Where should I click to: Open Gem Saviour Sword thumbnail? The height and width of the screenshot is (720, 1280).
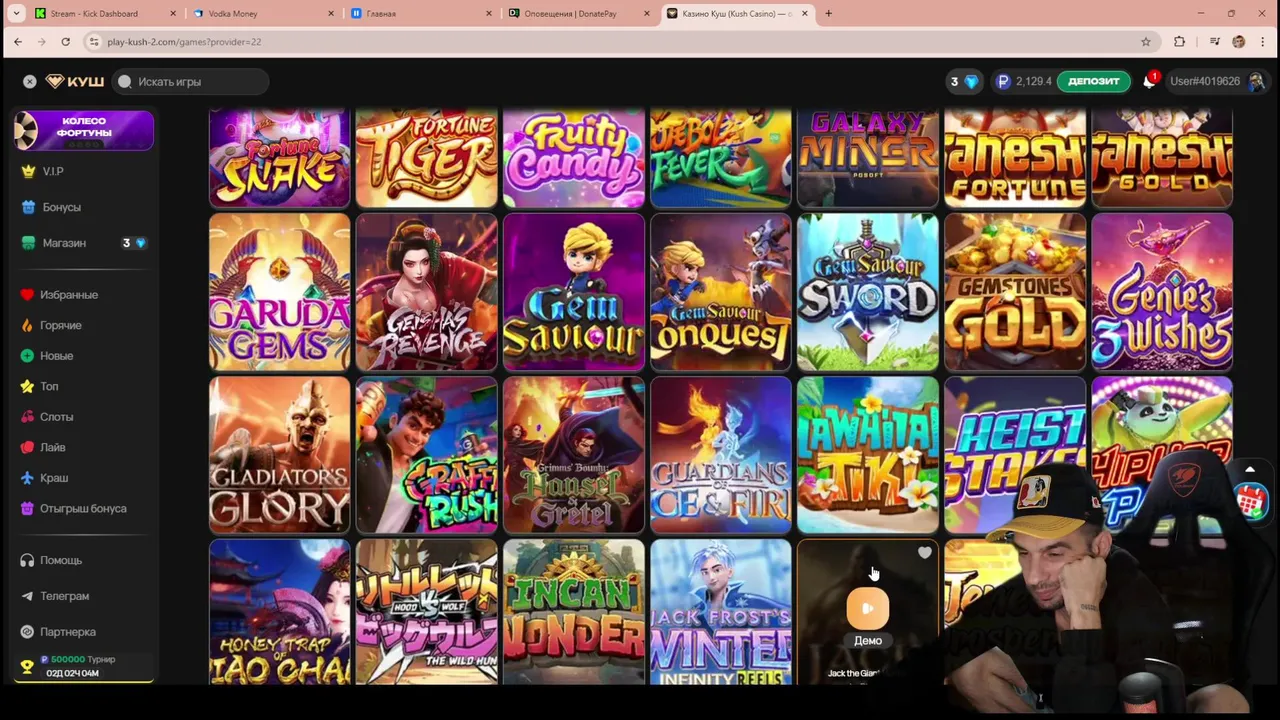(868, 292)
